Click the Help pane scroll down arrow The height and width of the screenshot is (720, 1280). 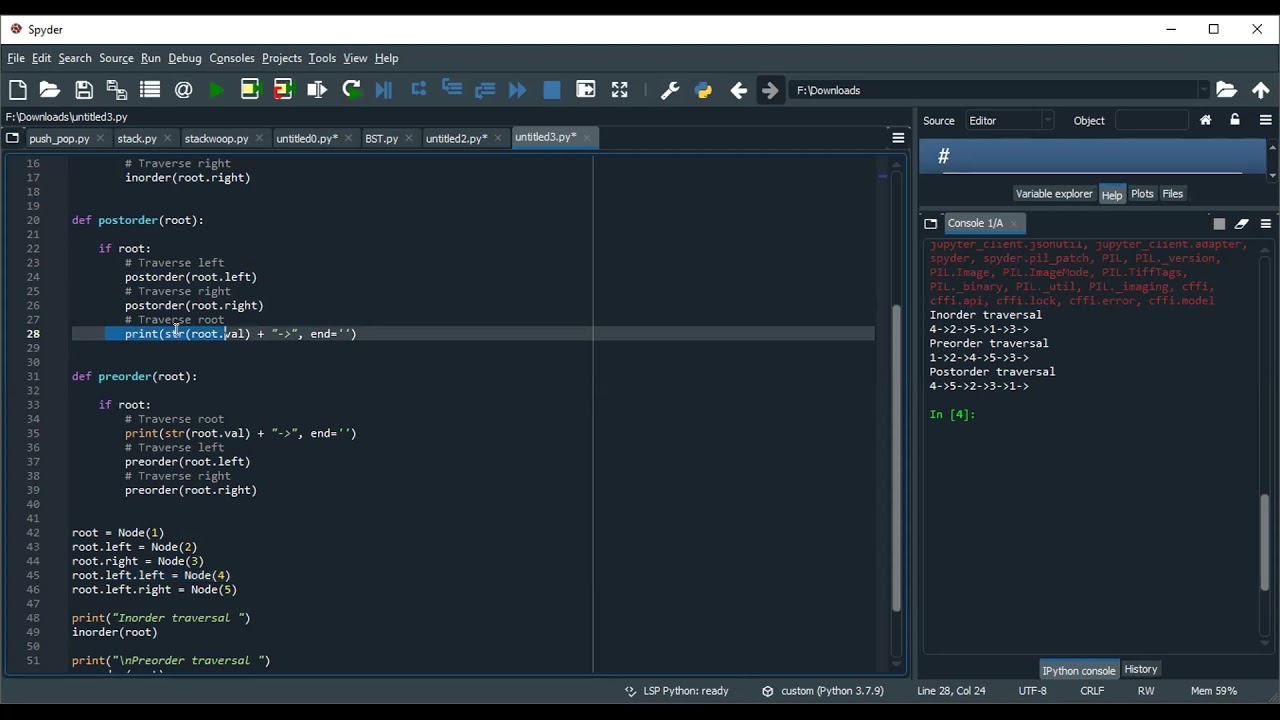tap(1272, 176)
